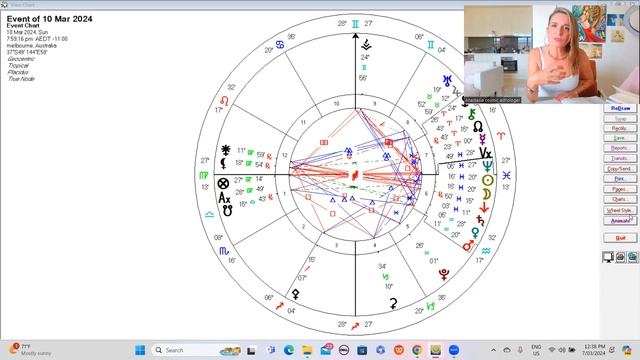Select the North Node glyph in Aries
Viewport: 640px width, 360px height.
tap(478, 127)
